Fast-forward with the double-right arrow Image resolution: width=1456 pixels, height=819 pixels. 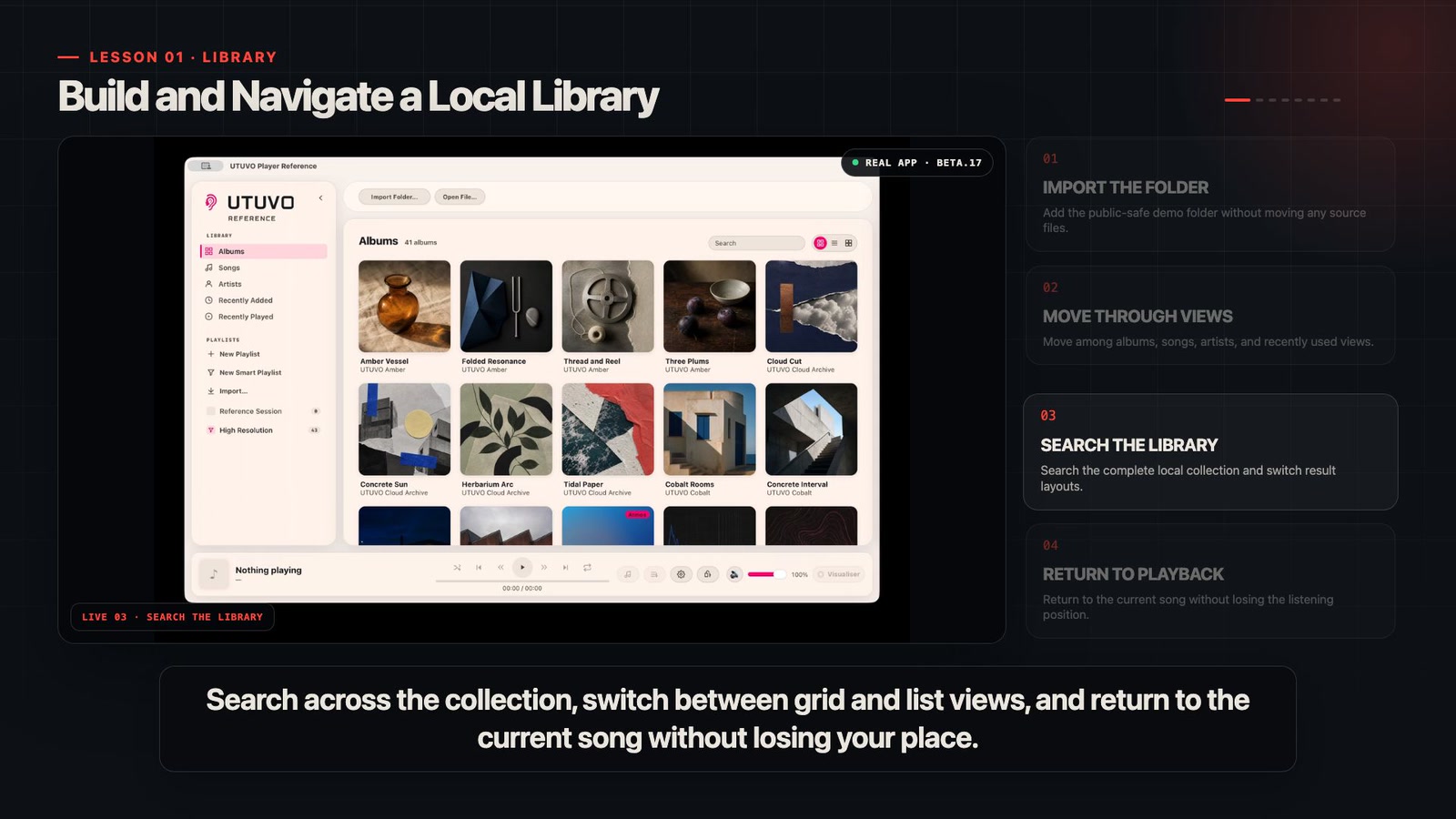(544, 568)
